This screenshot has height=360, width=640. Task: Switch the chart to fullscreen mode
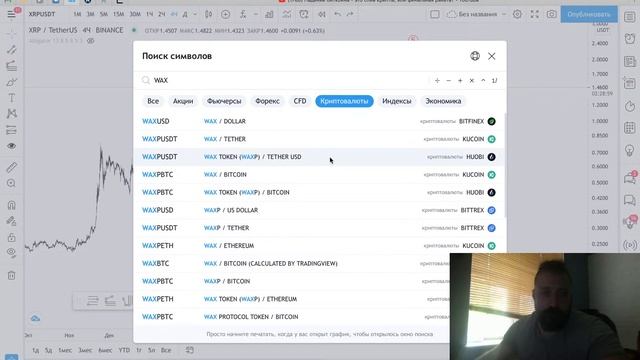[x=535, y=14]
